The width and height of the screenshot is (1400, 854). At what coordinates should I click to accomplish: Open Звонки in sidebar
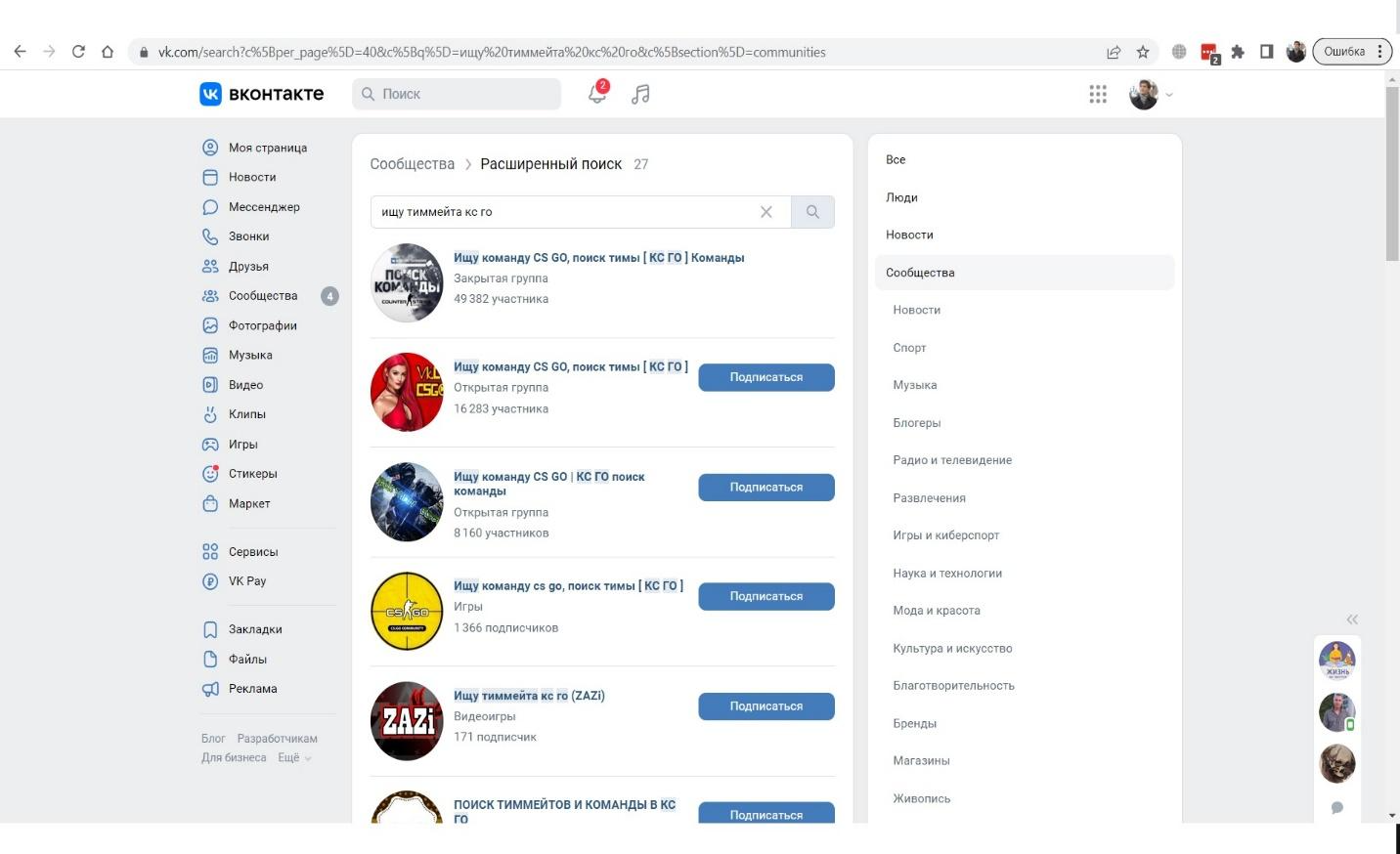click(x=248, y=236)
